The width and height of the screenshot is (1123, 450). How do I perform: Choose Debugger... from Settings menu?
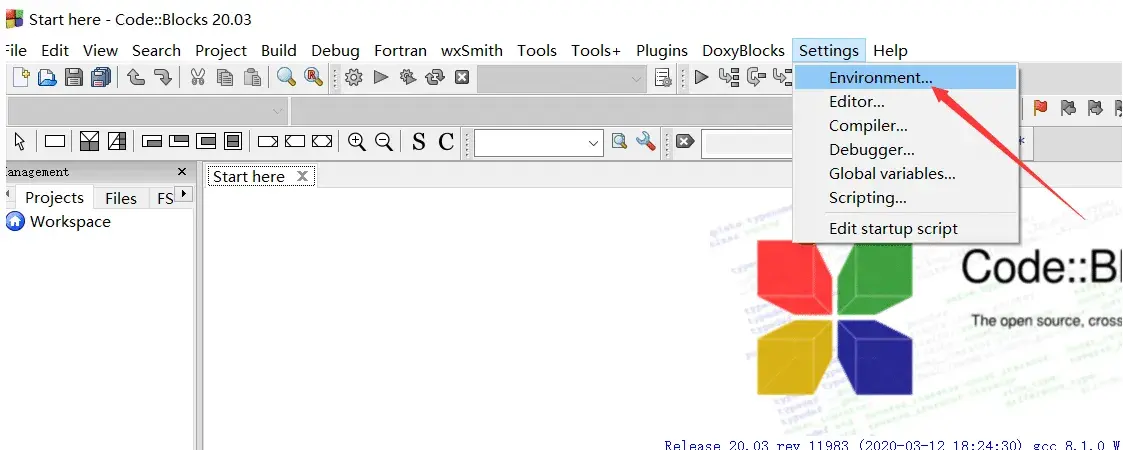click(x=905, y=150)
